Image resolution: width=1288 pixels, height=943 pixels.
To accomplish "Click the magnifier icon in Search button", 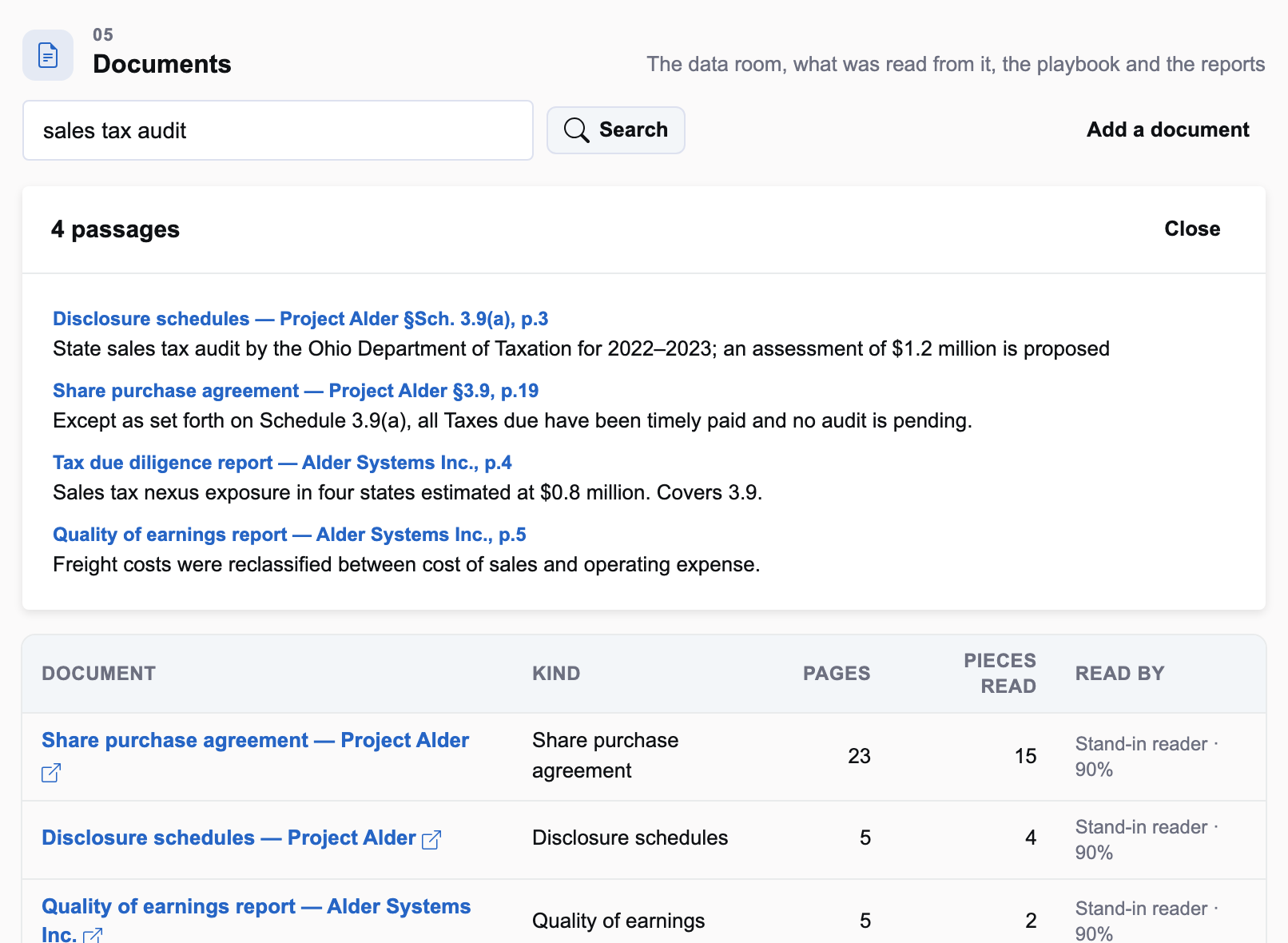I will (576, 129).
